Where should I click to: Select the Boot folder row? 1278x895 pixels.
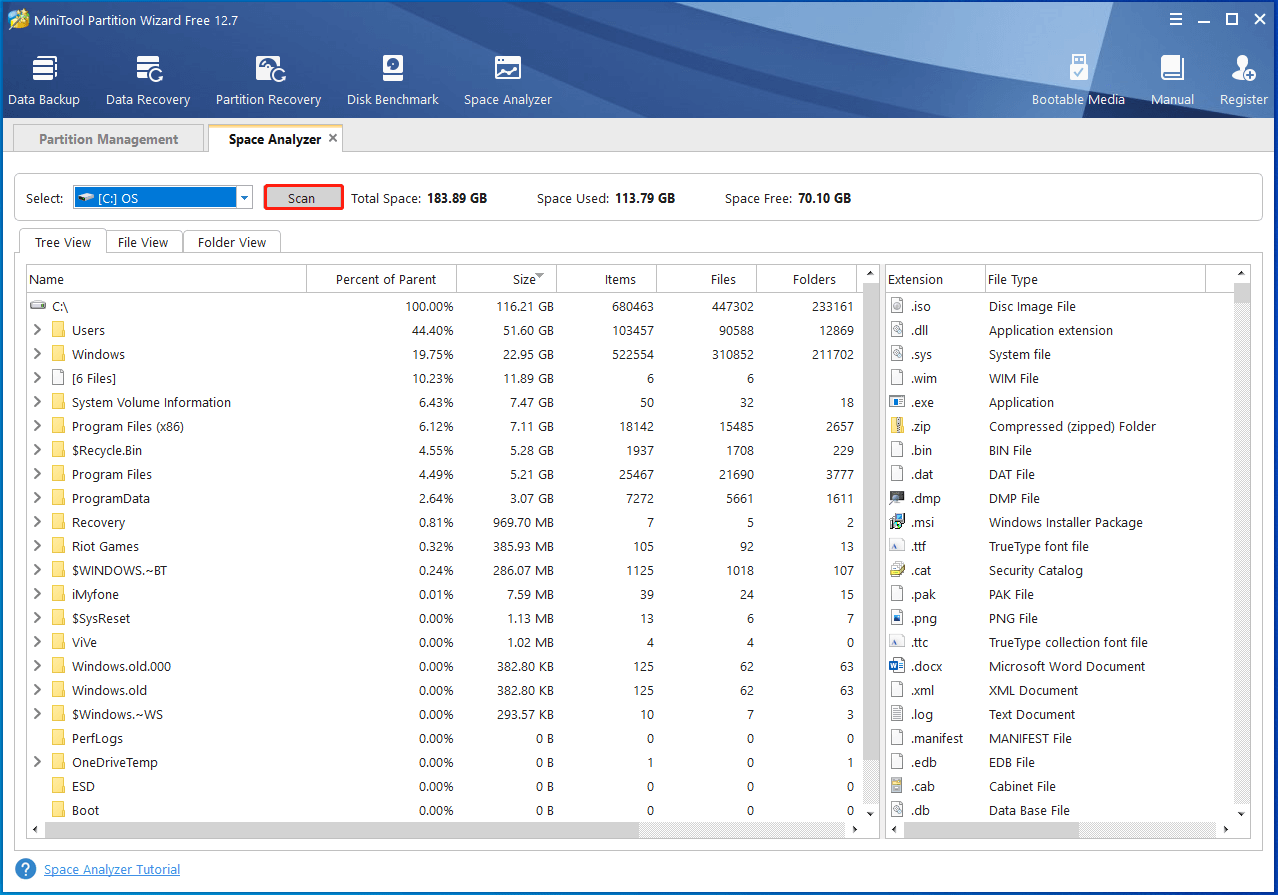[444, 810]
